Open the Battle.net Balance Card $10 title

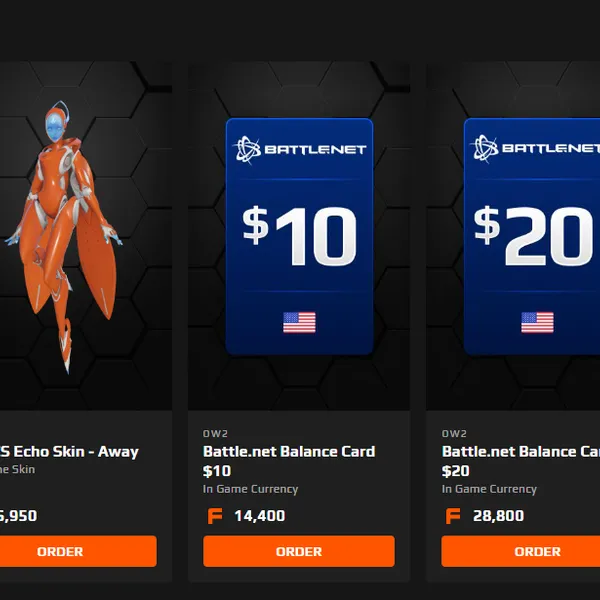[x=289, y=461]
